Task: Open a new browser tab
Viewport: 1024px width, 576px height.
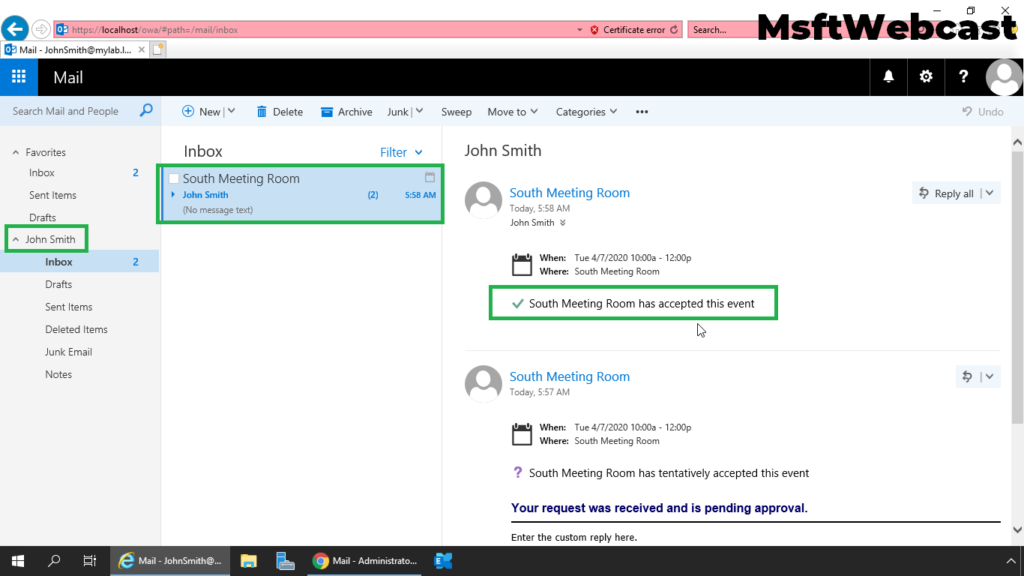Action: pos(158,50)
